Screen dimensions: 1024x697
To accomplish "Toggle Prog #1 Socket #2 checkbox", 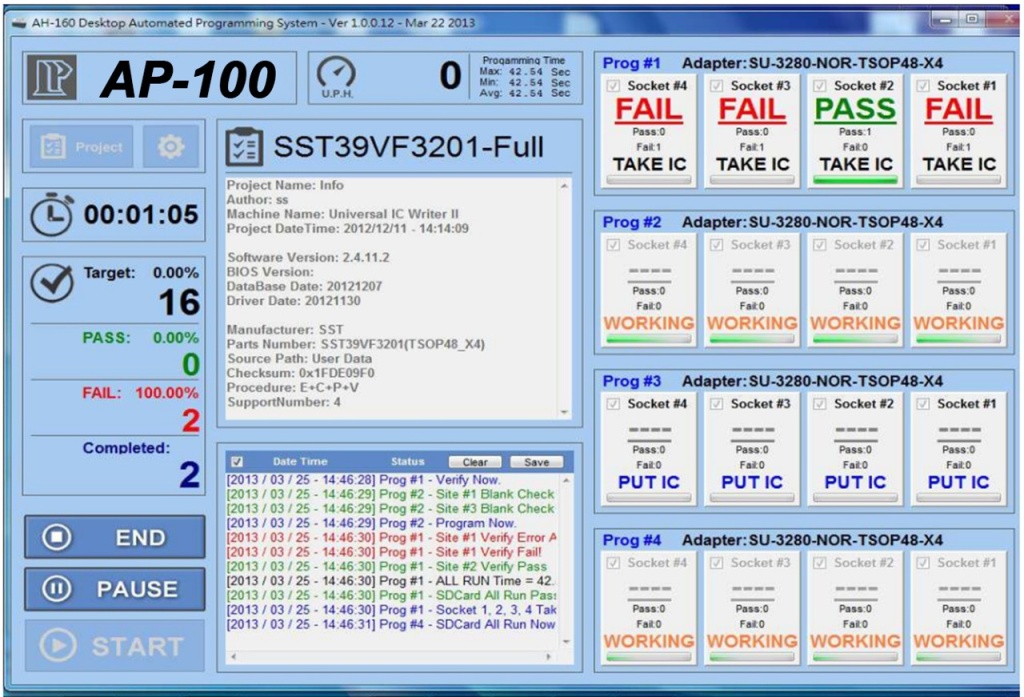I will point(820,86).
